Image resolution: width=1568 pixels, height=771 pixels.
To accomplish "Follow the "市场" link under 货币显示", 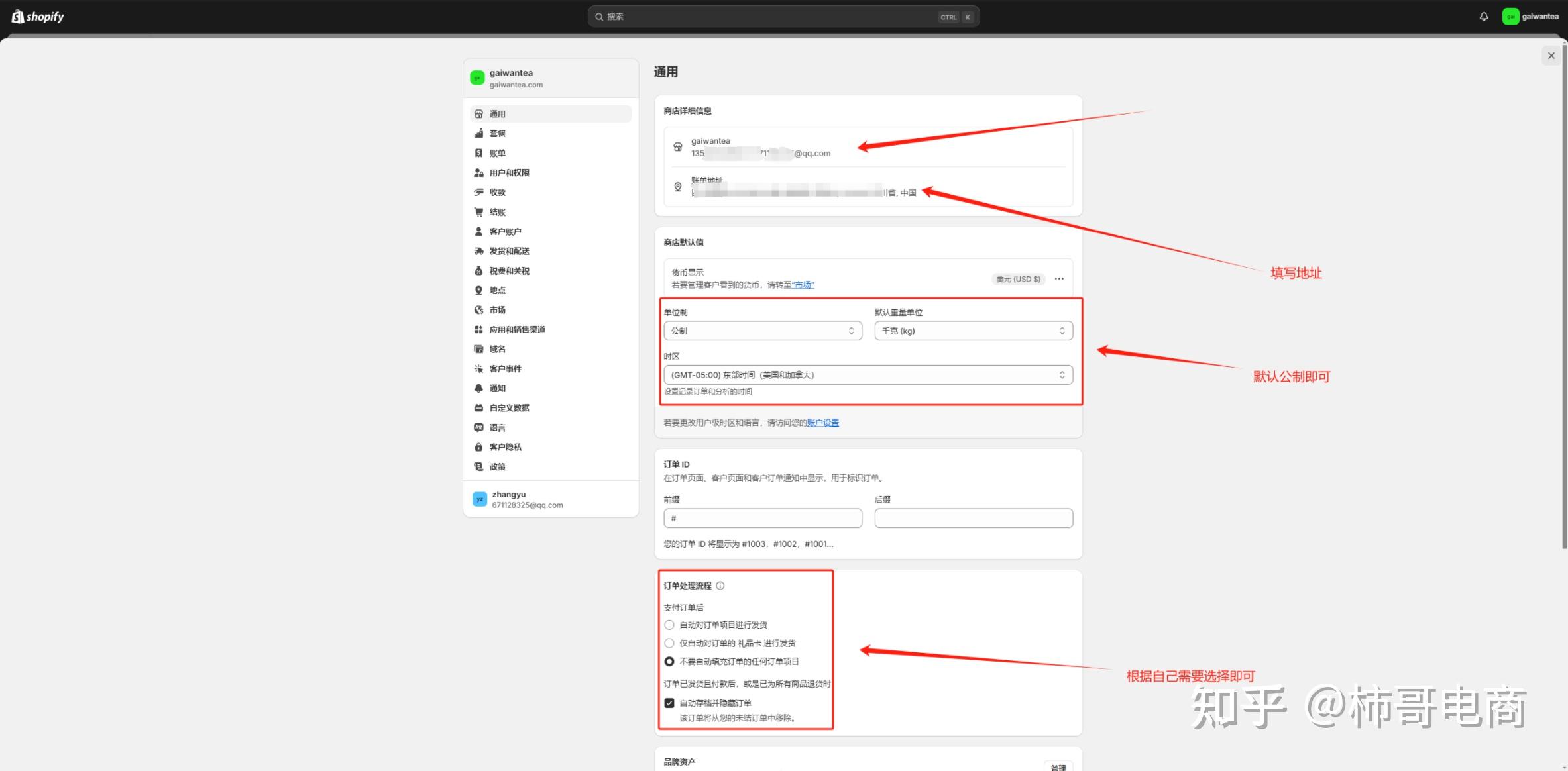I will click(803, 285).
